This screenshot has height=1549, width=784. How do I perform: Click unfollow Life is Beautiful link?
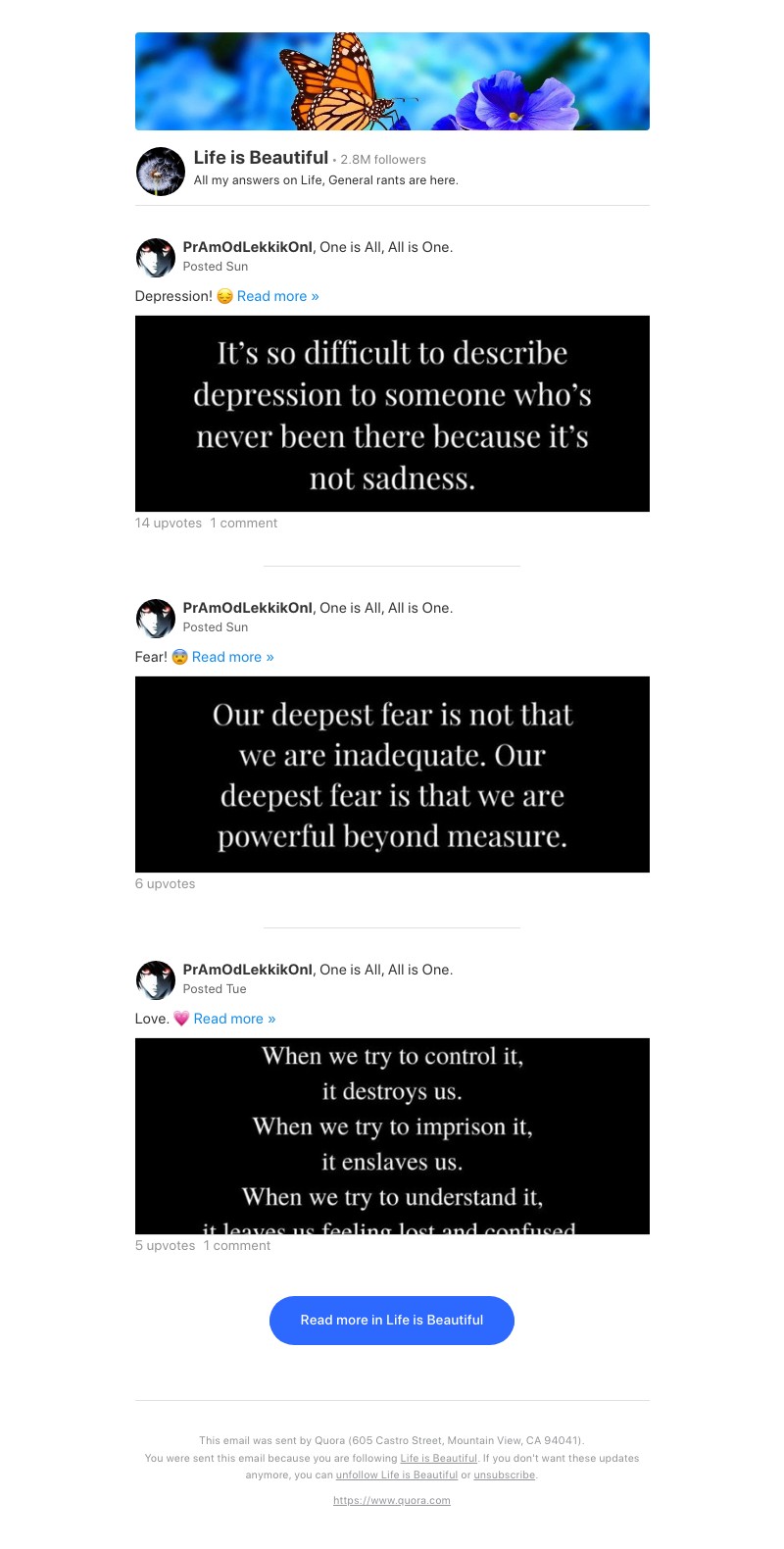coord(397,1474)
